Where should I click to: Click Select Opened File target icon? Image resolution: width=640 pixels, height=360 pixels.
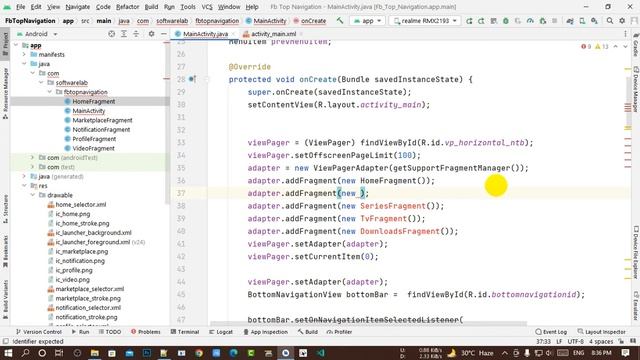pos(111,34)
